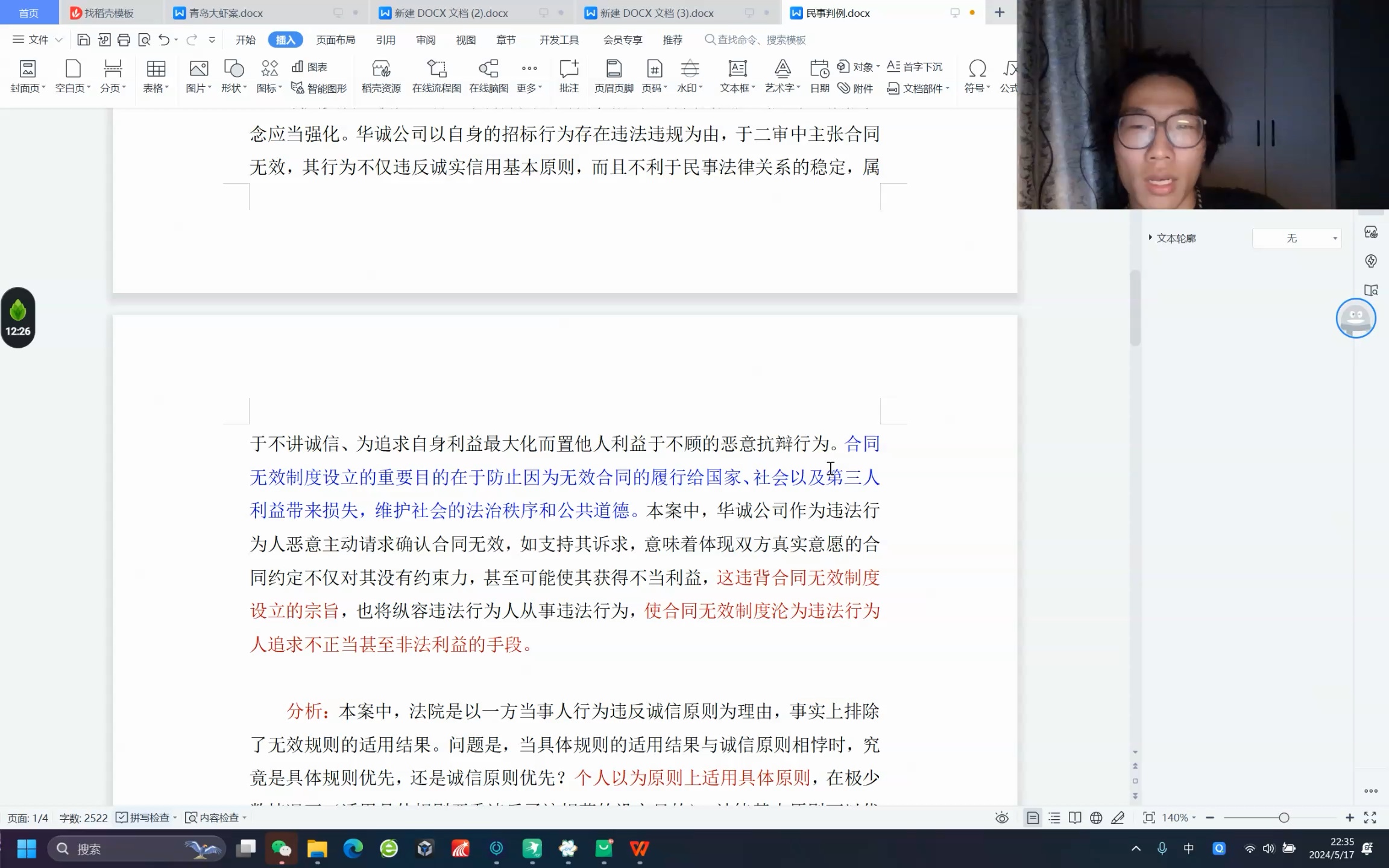This screenshot has height=868, width=1389.
Task: Open 会员专享 member features
Action: [622, 39]
